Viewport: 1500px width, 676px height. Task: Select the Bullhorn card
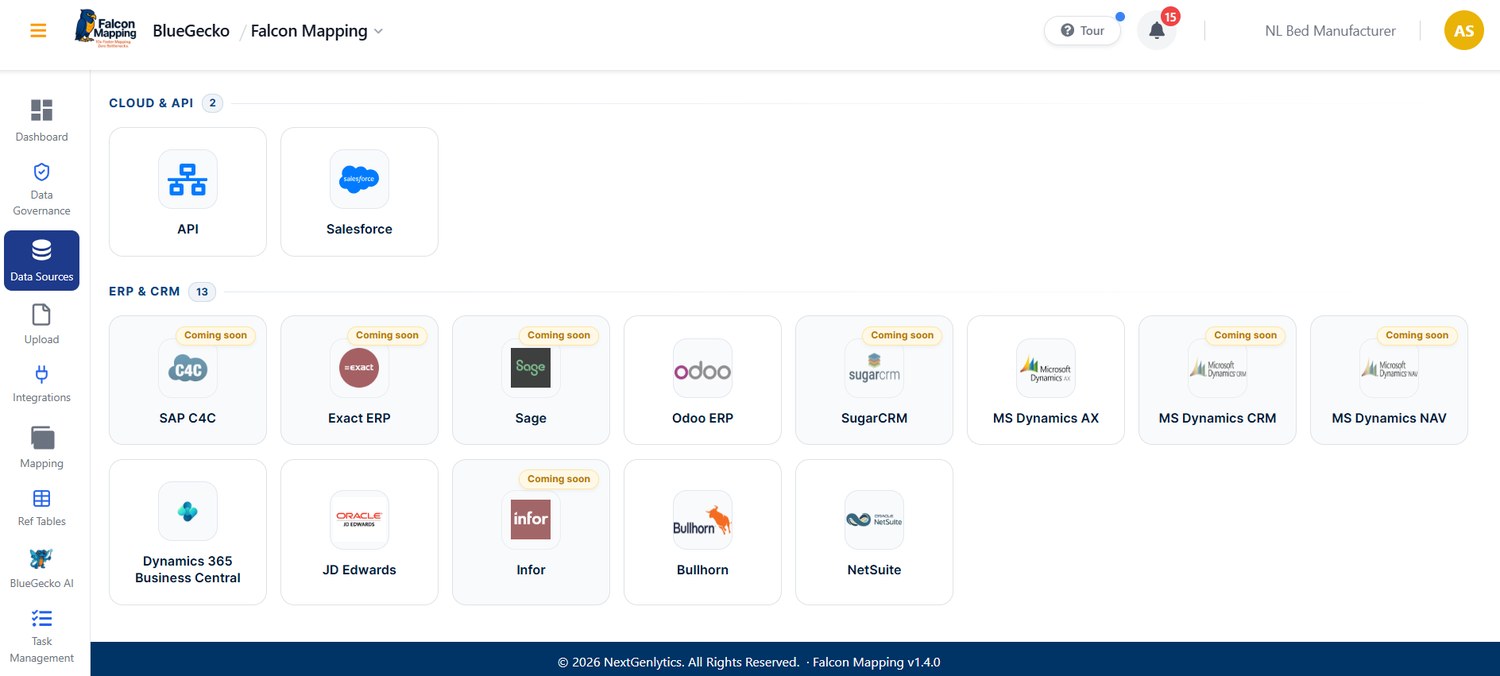click(703, 532)
